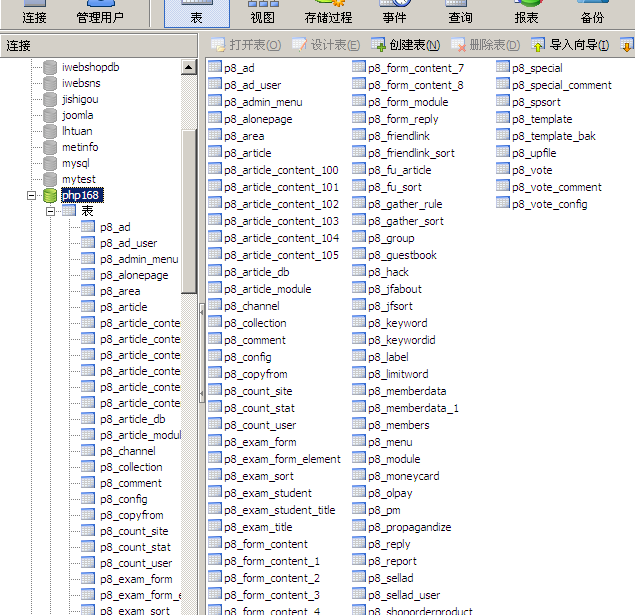Select table p8_article_content_100

[281, 170]
